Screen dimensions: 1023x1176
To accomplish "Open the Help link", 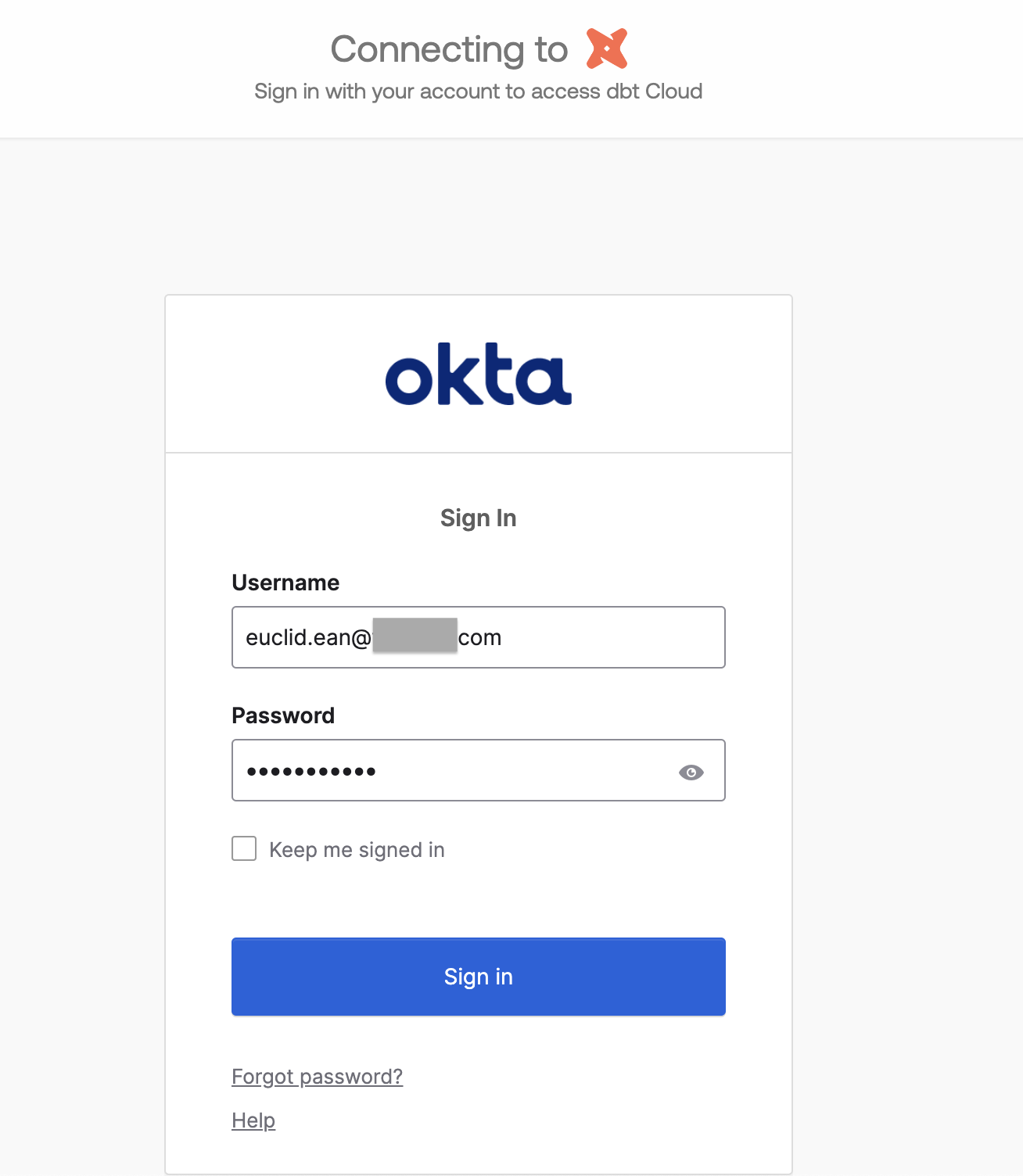I will [253, 1120].
